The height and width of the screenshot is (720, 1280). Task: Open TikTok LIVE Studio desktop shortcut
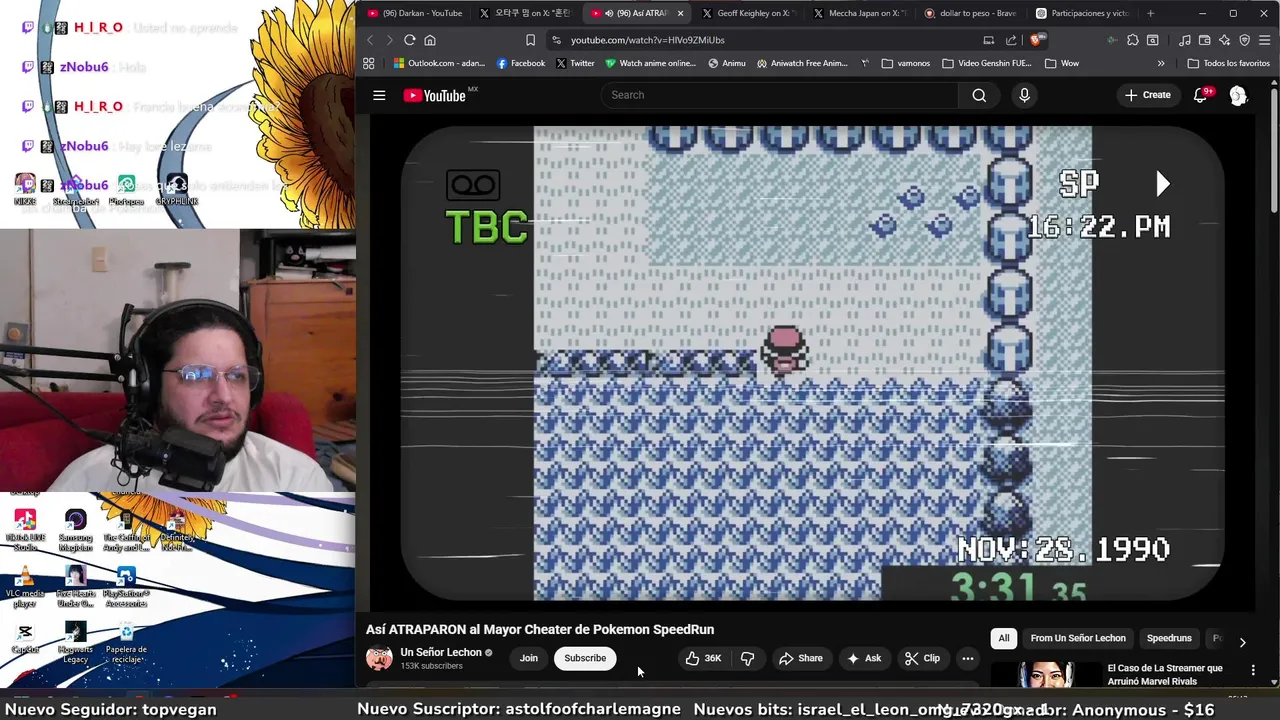[x=25, y=531]
